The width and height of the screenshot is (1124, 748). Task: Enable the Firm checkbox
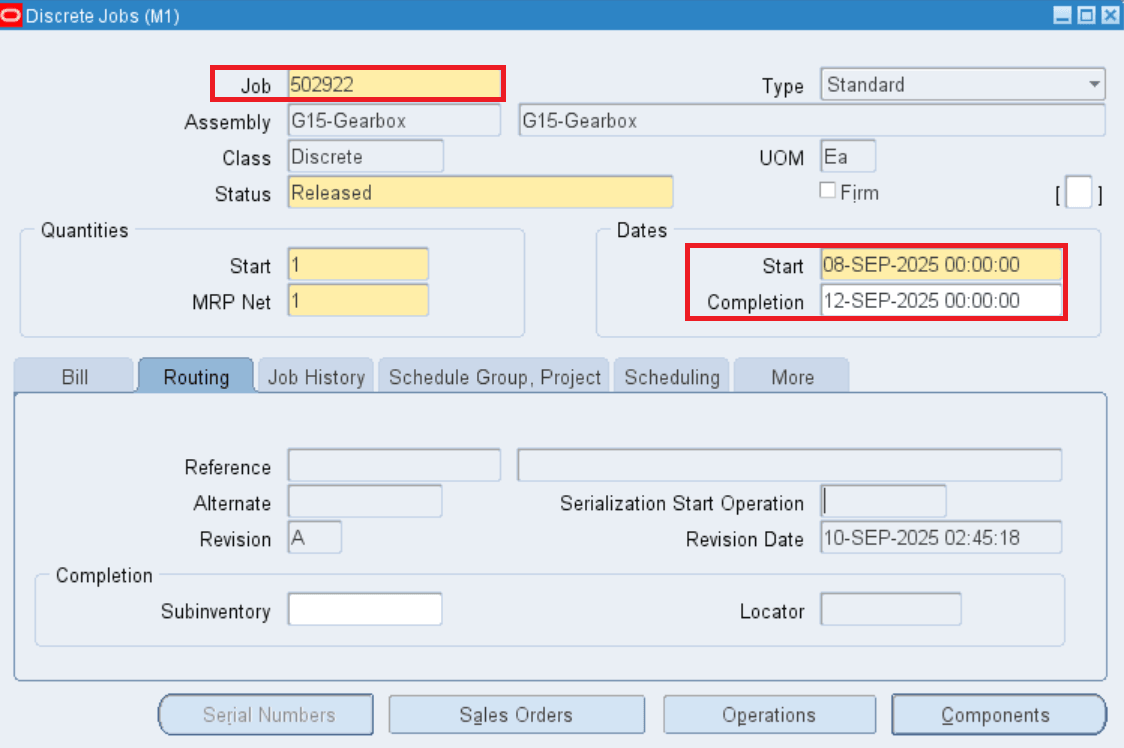click(827, 191)
